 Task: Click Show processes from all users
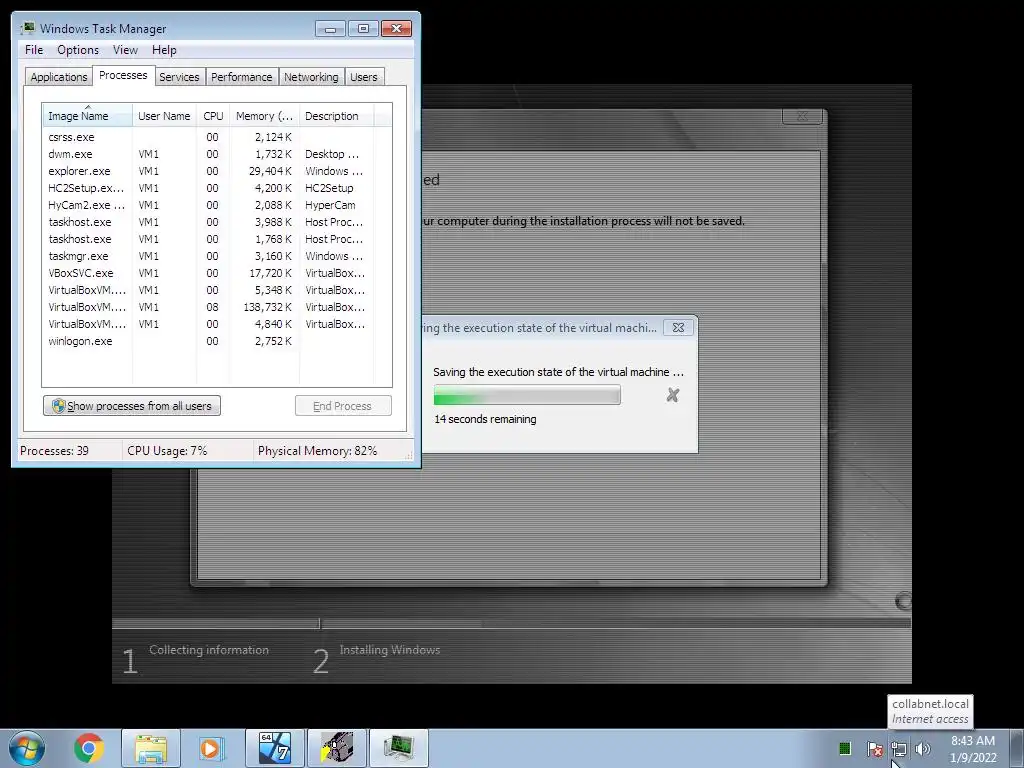point(132,406)
